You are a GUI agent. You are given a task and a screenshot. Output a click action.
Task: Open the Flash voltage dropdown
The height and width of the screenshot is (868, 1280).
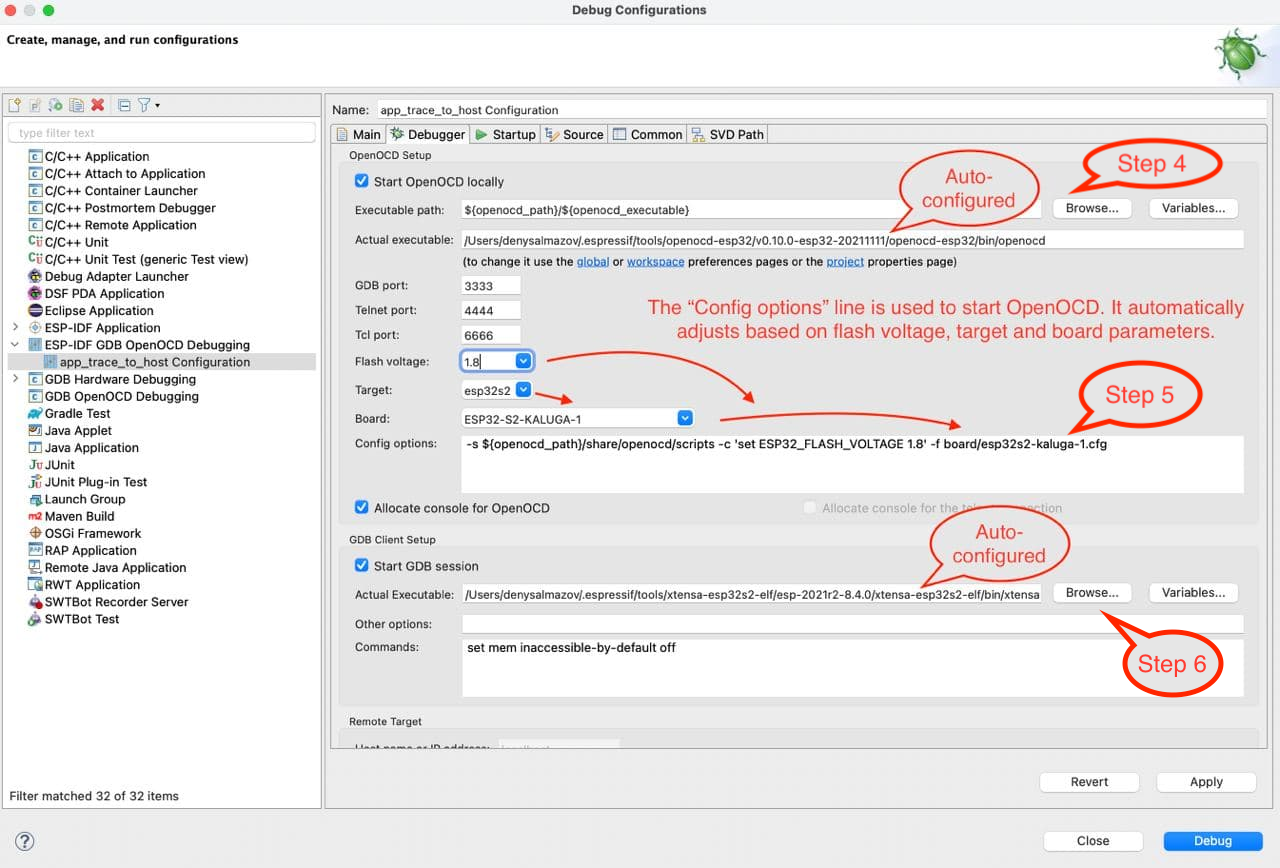click(x=523, y=361)
